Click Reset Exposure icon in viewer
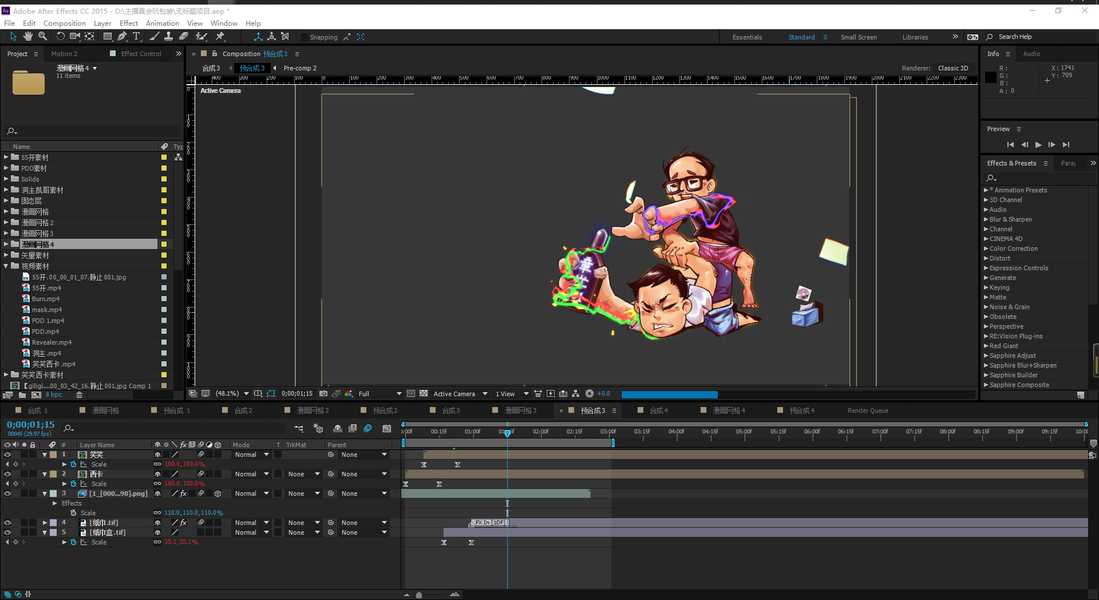This screenshot has width=1099, height=600. 589,394
